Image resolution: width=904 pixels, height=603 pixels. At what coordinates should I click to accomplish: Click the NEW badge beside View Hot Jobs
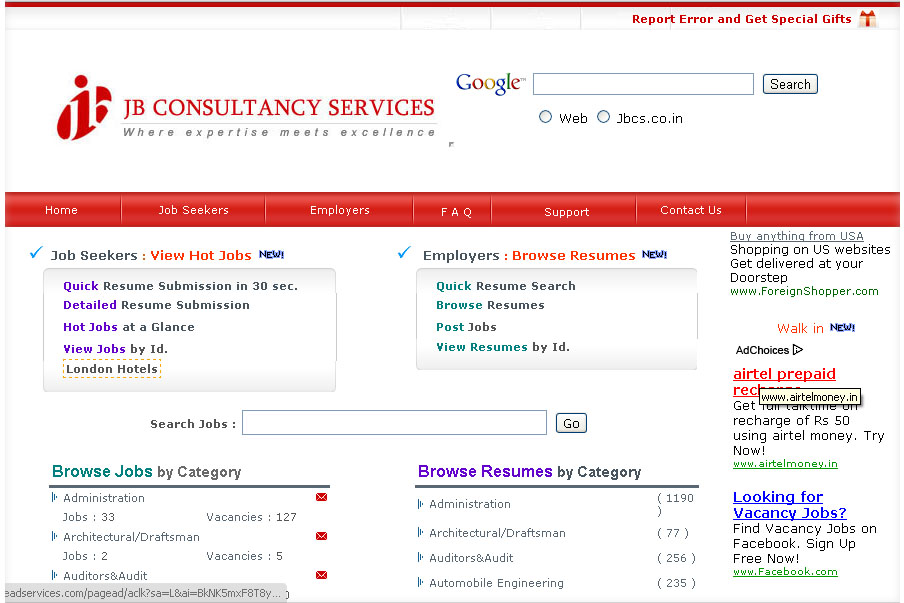(271, 255)
